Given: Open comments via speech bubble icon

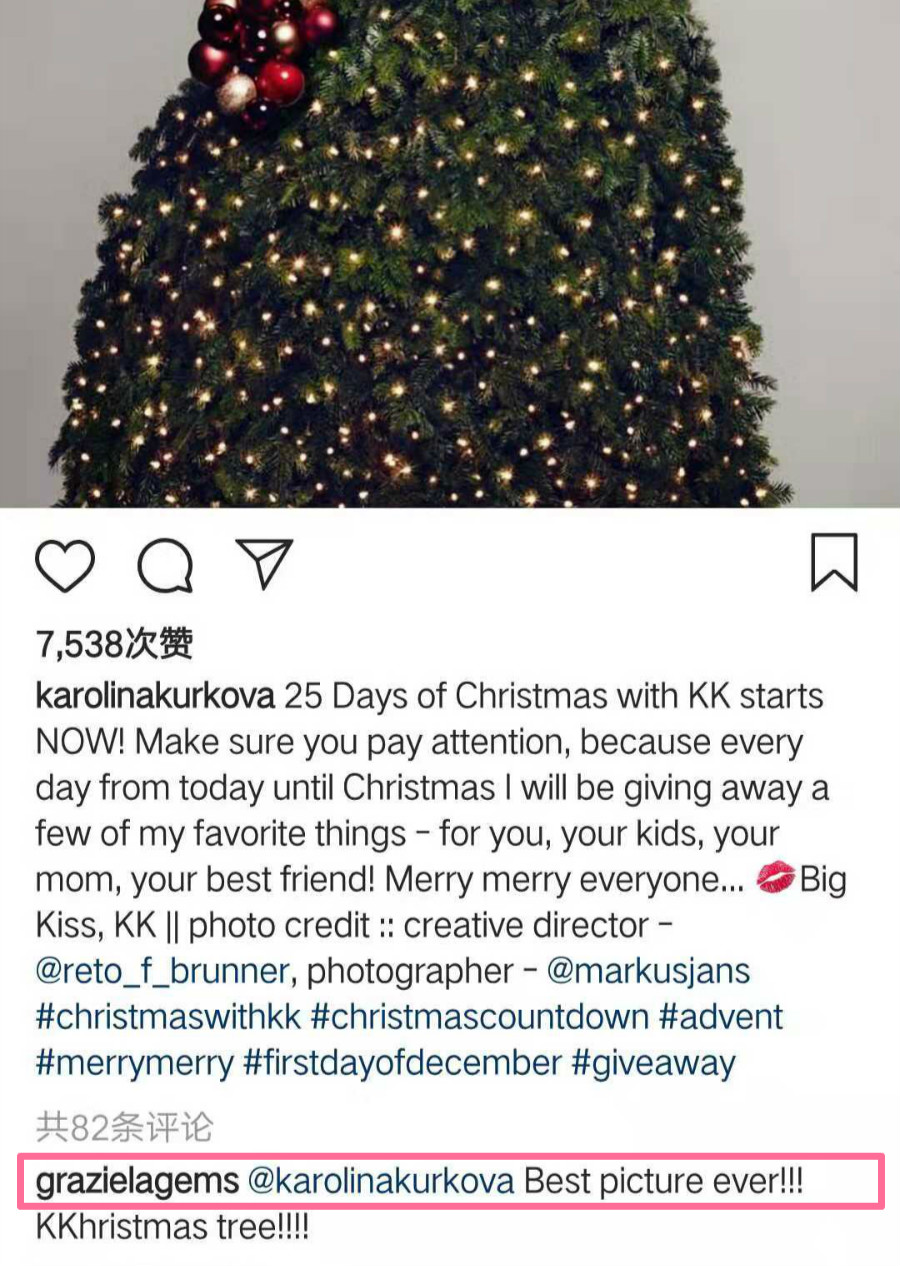Looking at the screenshot, I should pyautogui.click(x=165, y=565).
